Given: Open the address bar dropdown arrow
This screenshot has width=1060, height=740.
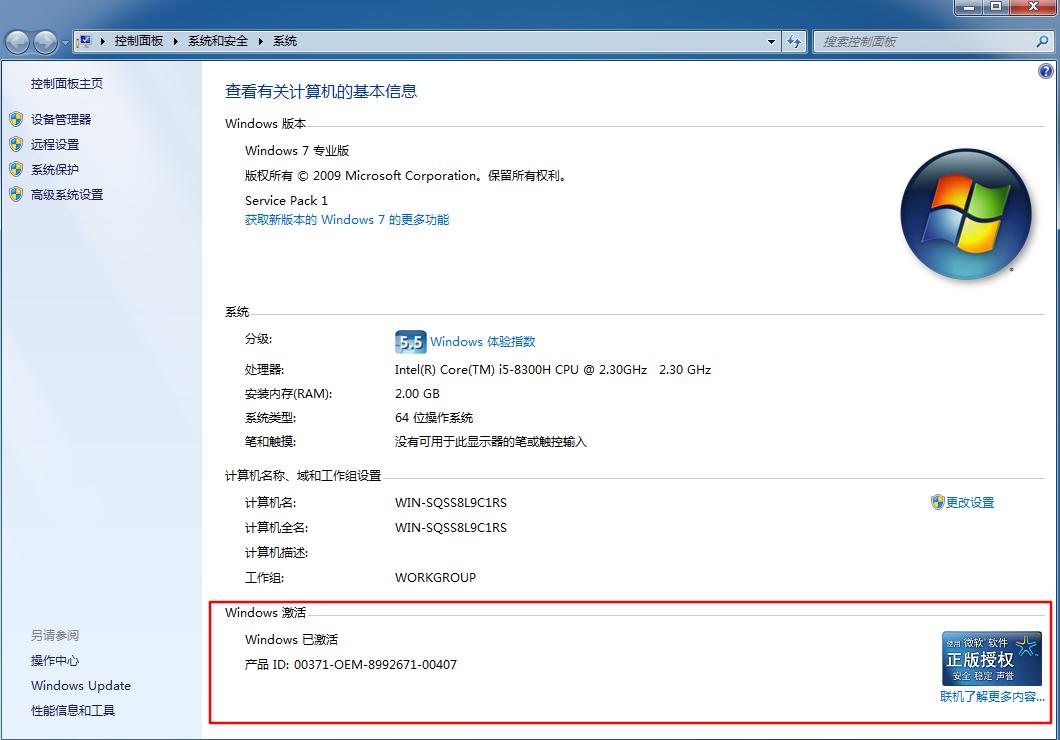Looking at the screenshot, I should (770, 41).
